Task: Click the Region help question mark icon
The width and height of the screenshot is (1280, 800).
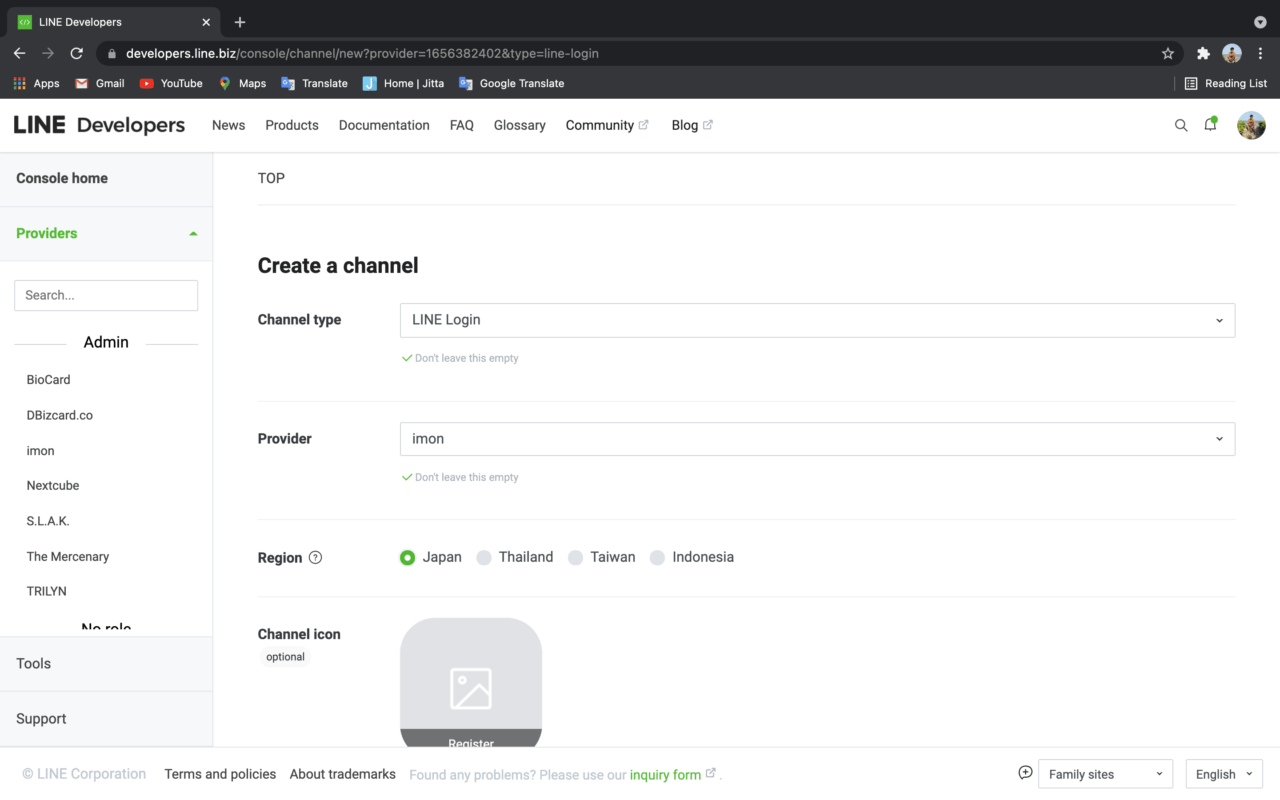Action: coord(315,558)
